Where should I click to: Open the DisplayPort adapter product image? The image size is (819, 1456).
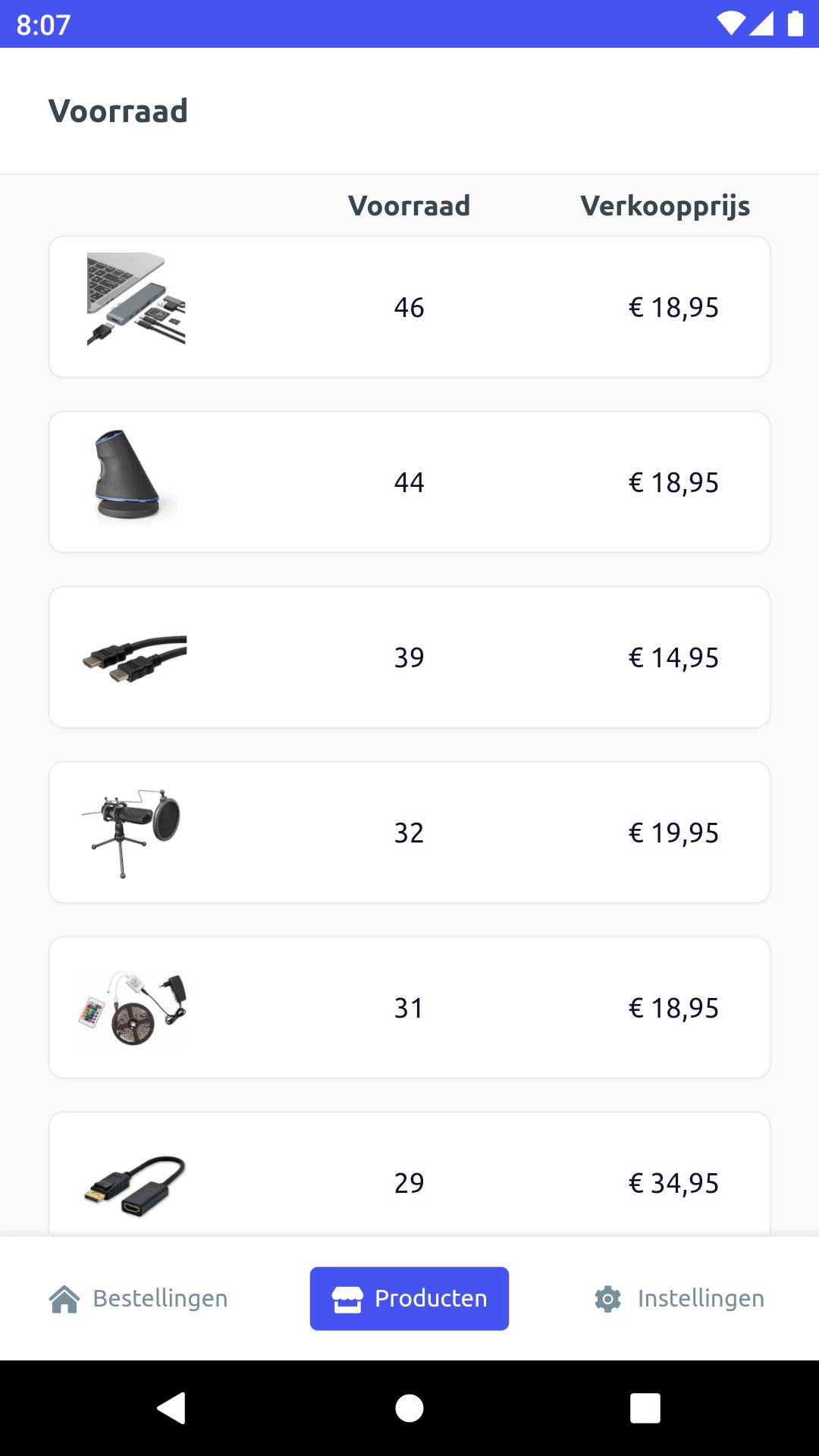coord(134,1185)
